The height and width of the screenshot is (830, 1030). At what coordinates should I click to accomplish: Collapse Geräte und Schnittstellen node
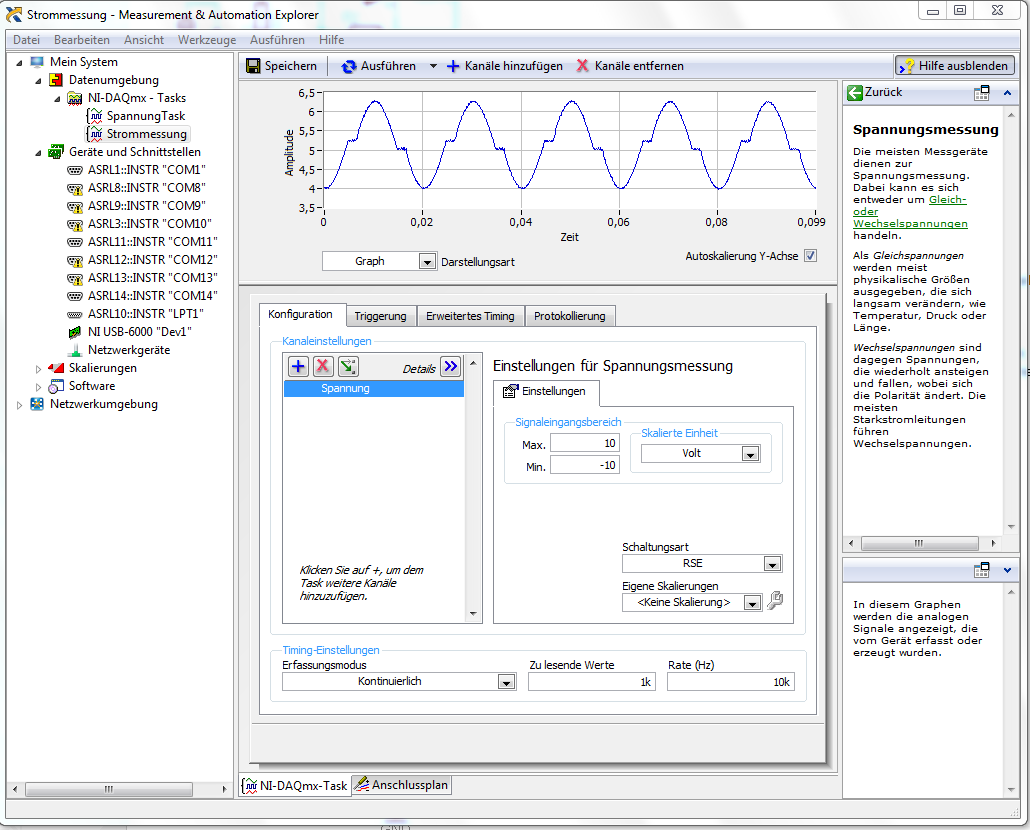point(38,153)
